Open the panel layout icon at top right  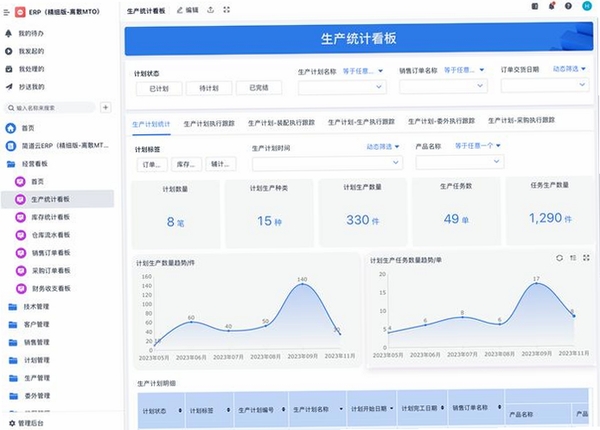(x=535, y=6)
